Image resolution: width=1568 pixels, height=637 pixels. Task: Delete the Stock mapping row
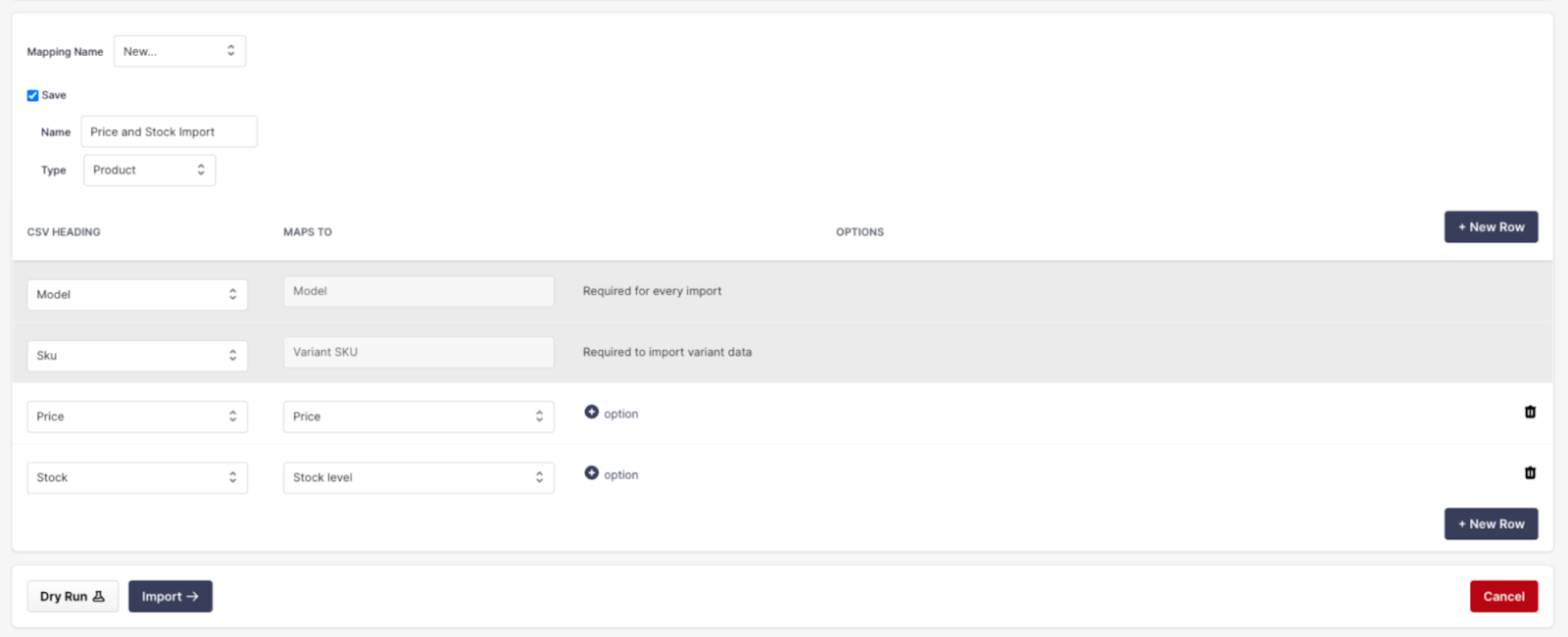[1530, 473]
